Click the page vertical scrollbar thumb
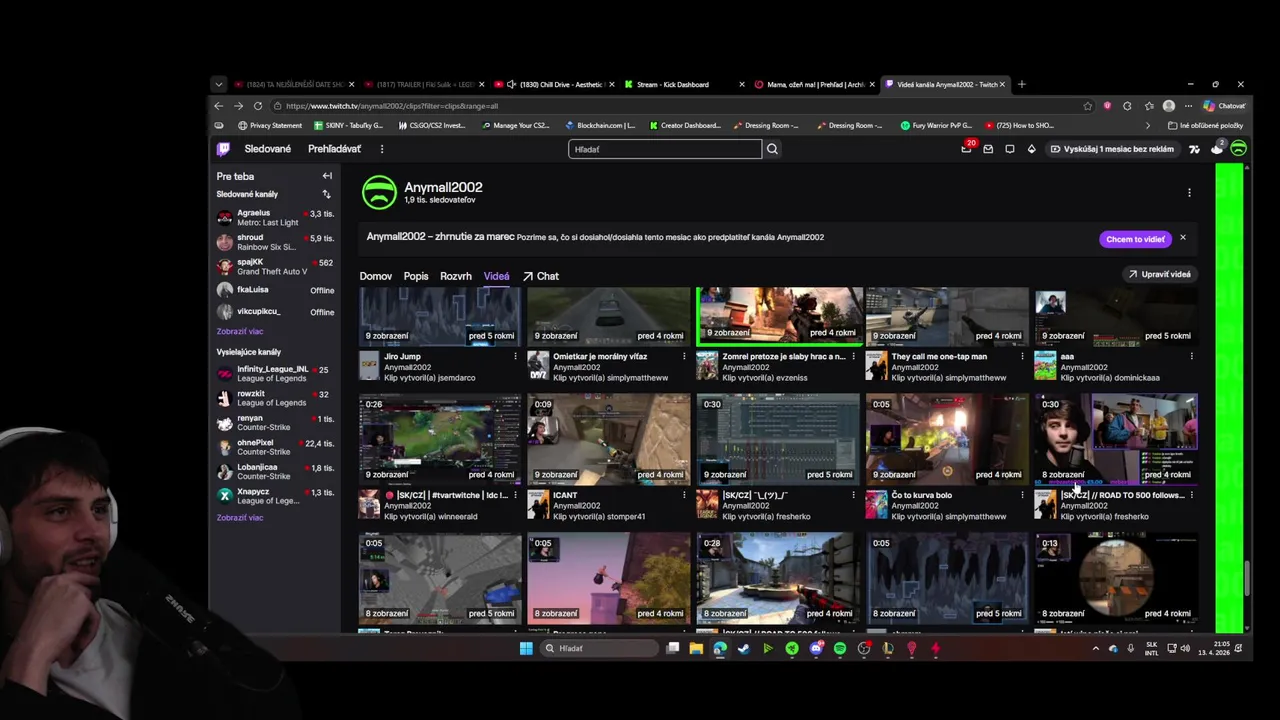 tap(1247, 578)
